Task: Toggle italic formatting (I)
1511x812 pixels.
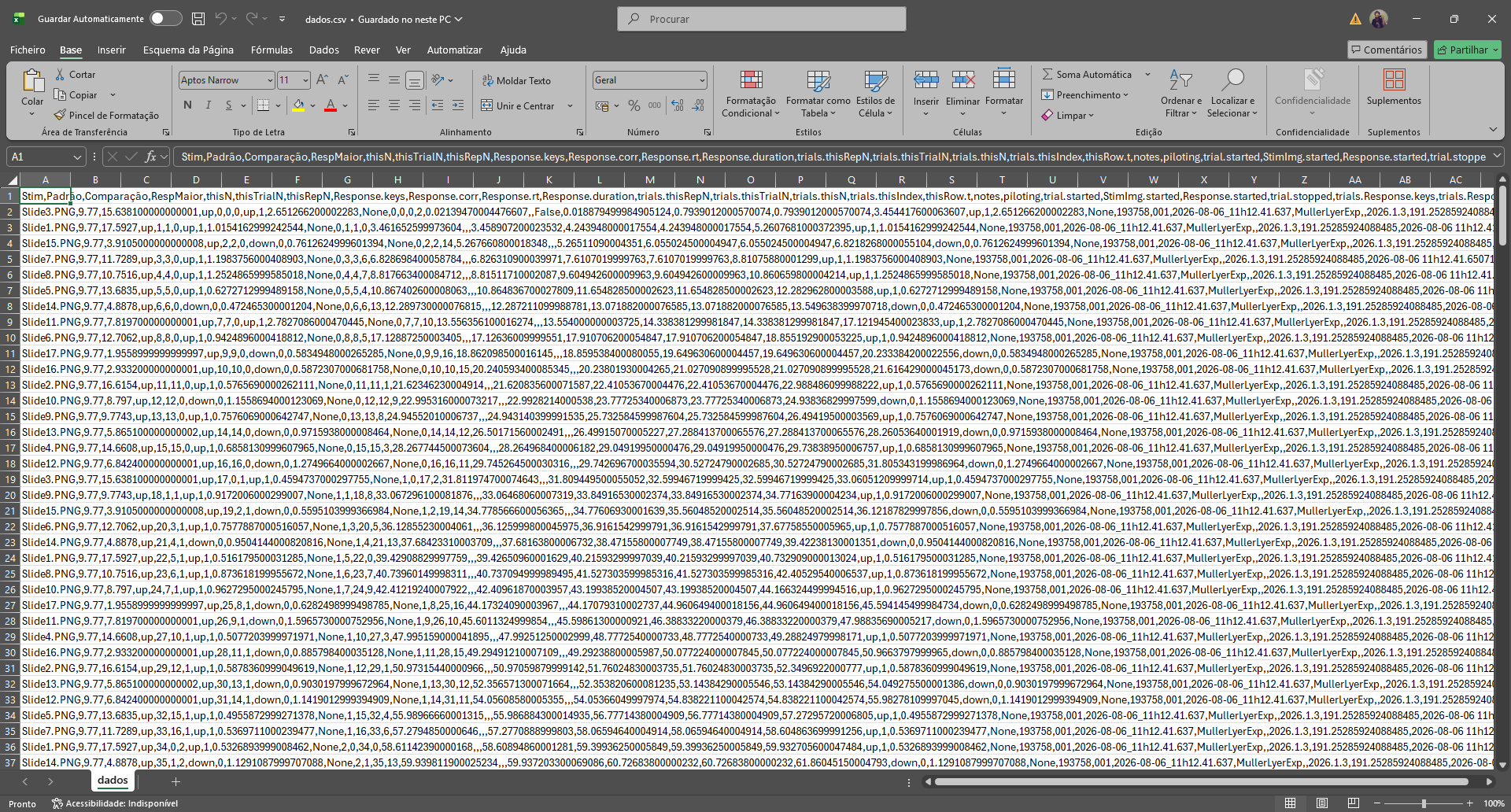Action: pyautogui.click(x=208, y=105)
